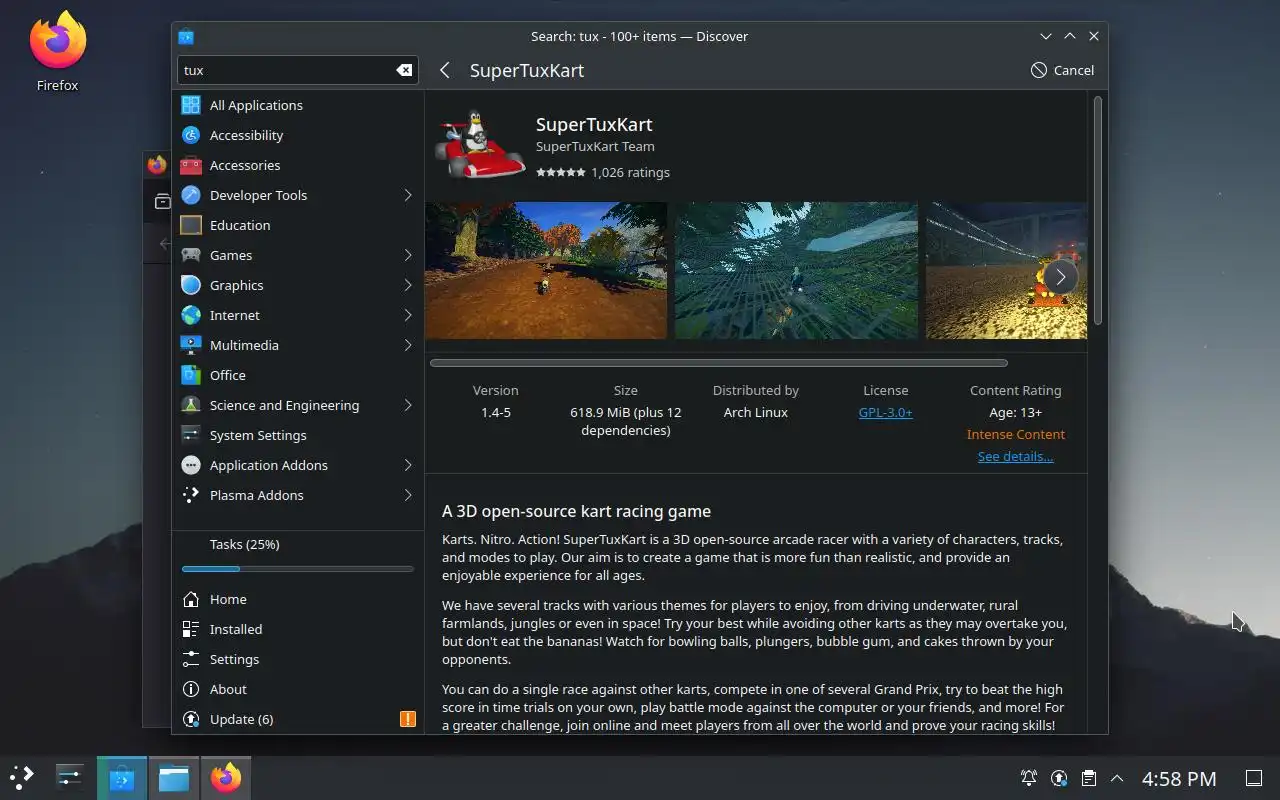The height and width of the screenshot is (800, 1280).
Task: Click the Update icon in the sidebar
Action: click(x=191, y=719)
